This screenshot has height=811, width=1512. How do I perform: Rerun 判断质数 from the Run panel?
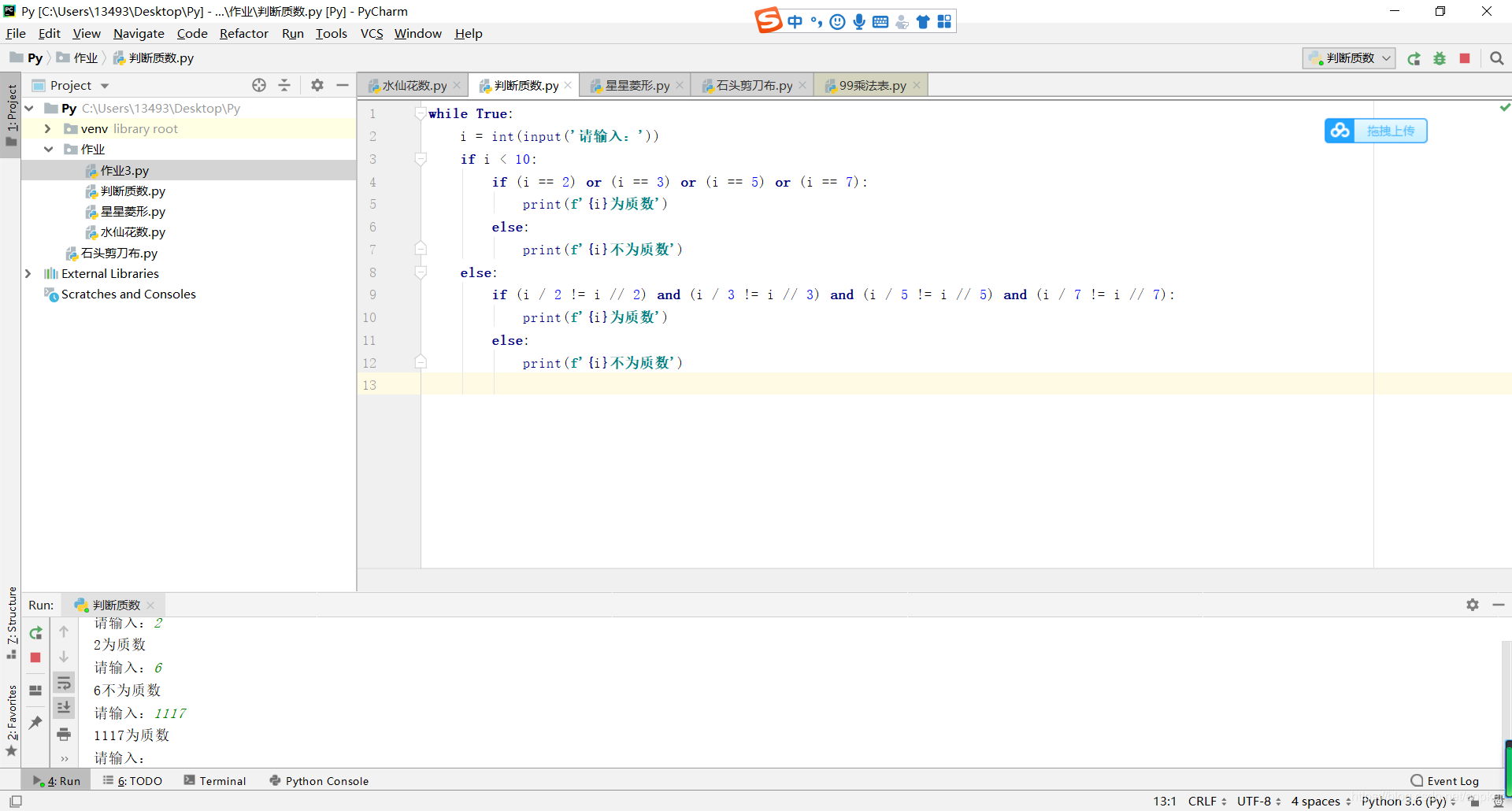pyautogui.click(x=35, y=633)
